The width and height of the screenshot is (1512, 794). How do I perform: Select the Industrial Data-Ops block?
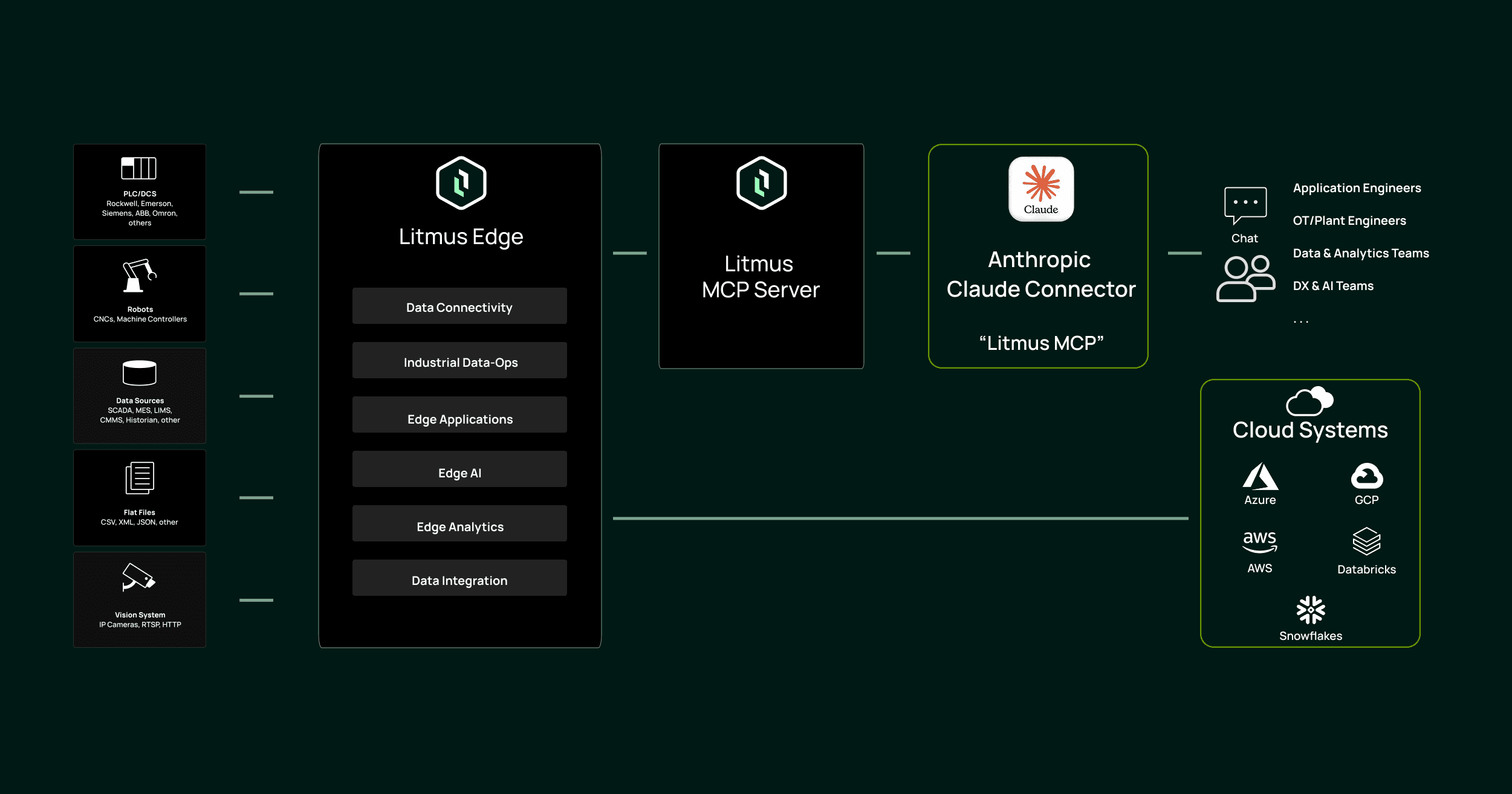pyautogui.click(x=459, y=360)
